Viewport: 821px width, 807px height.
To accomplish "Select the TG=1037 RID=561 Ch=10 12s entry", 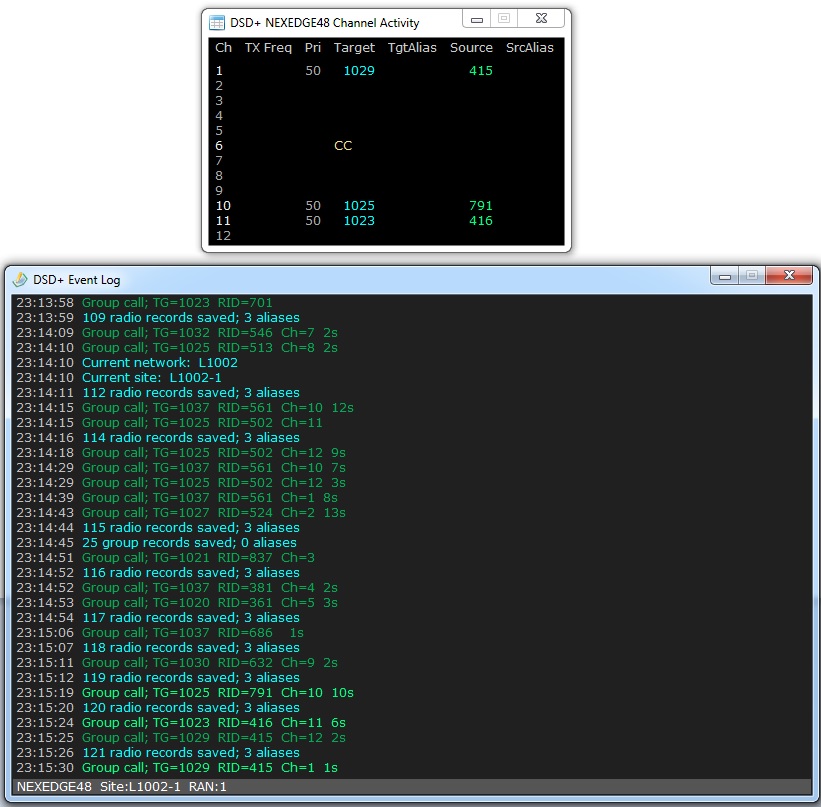I will pos(185,408).
